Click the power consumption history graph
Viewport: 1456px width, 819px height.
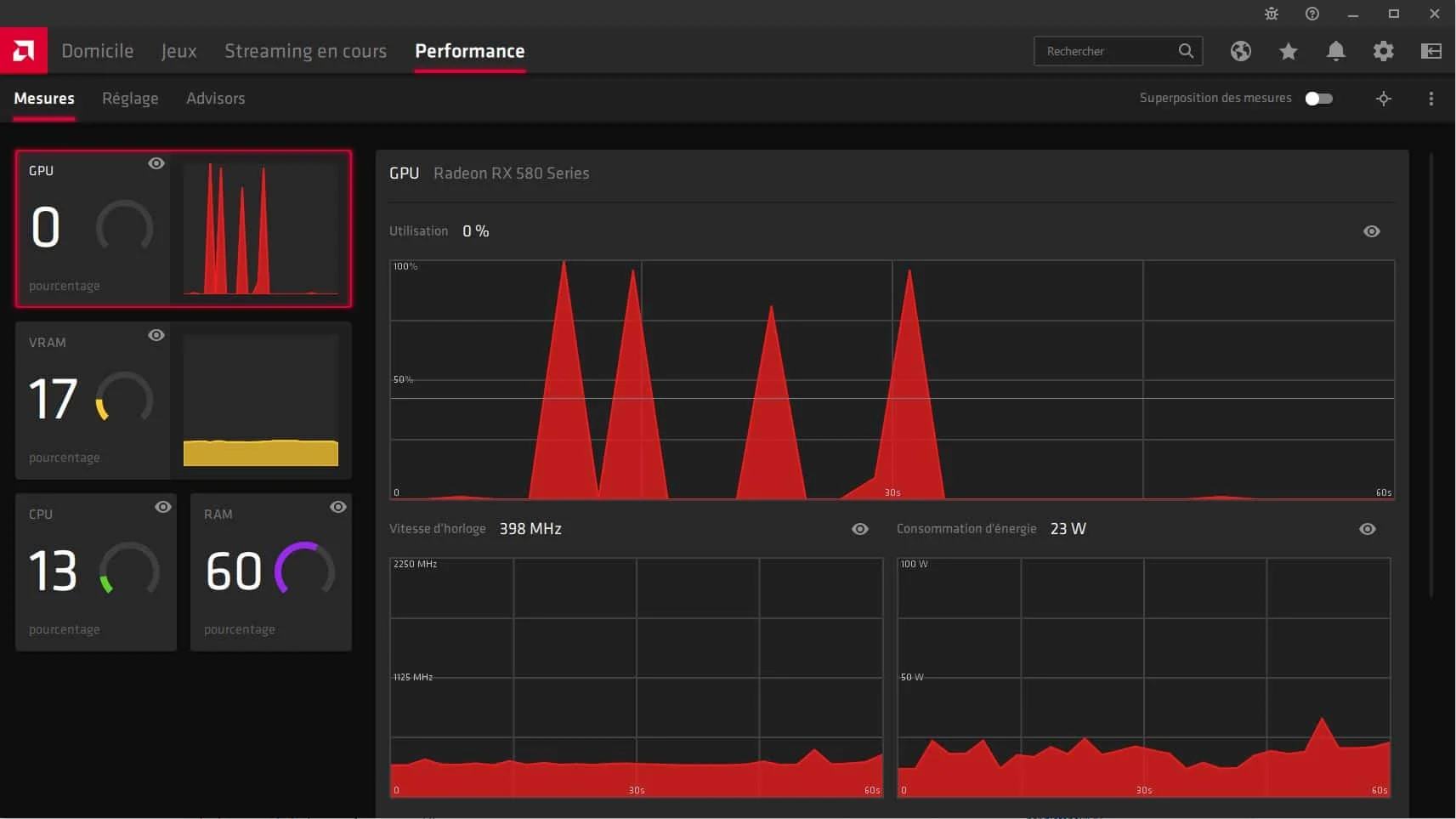[1144, 677]
